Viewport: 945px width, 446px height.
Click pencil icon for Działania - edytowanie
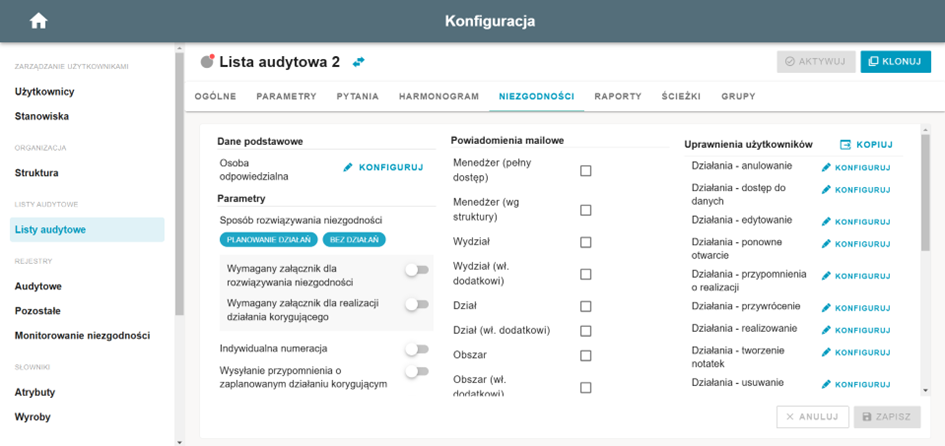826,222
